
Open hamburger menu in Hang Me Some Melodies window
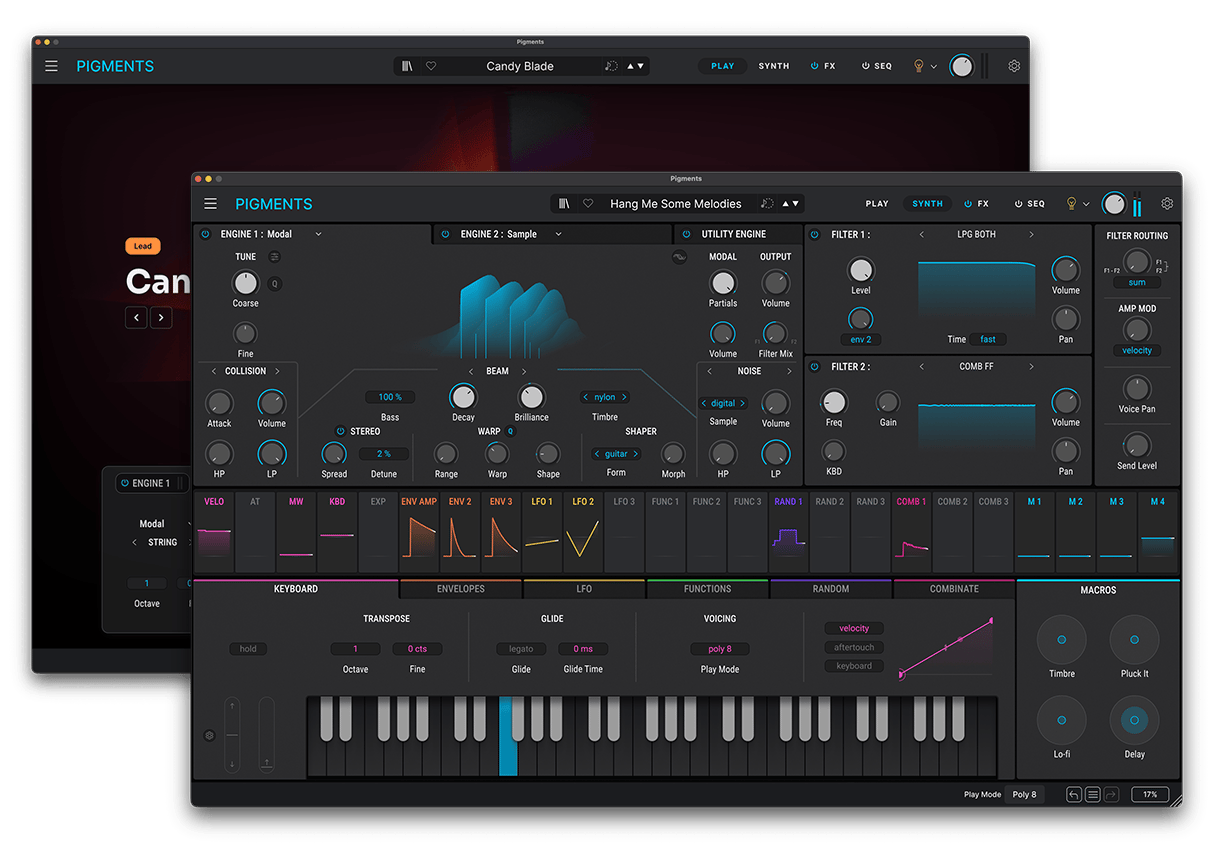point(210,204)
